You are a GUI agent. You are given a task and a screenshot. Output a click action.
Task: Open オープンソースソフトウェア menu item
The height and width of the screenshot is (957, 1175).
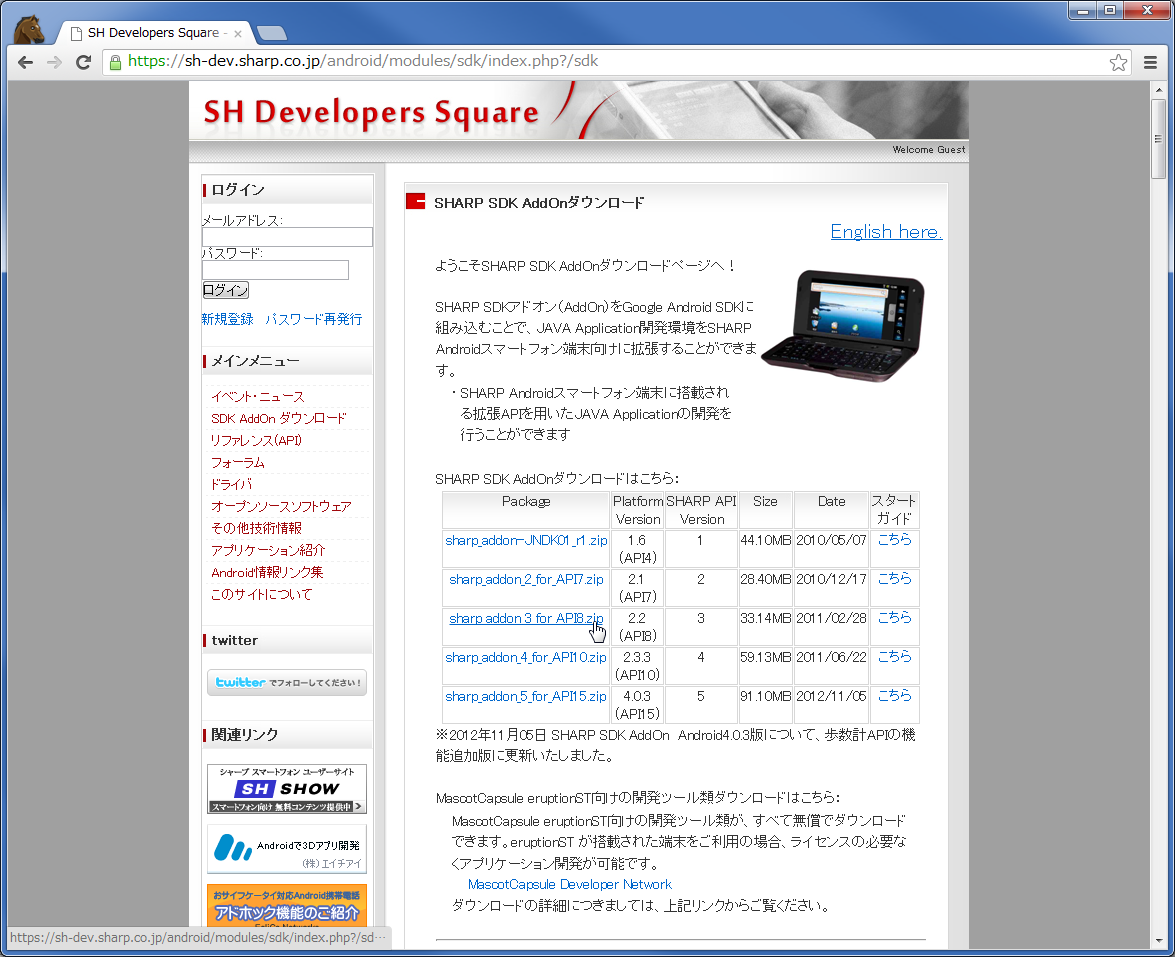(281, 507)
